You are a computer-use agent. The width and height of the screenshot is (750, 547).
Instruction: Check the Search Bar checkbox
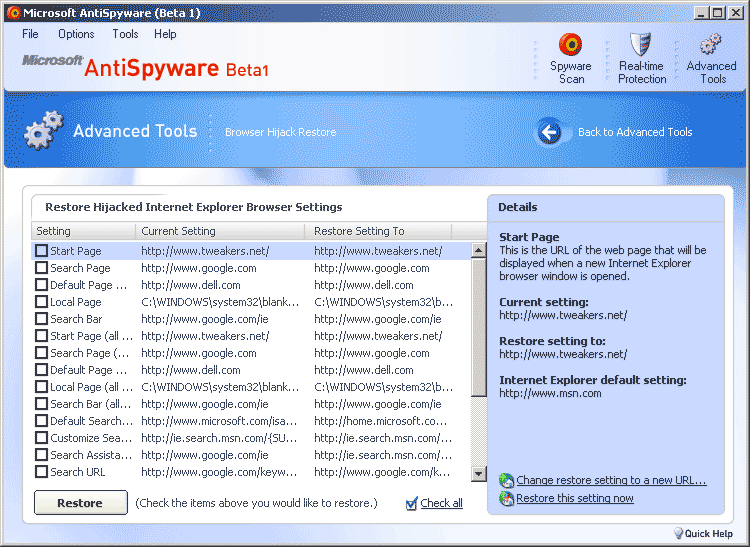click(42, 319)
